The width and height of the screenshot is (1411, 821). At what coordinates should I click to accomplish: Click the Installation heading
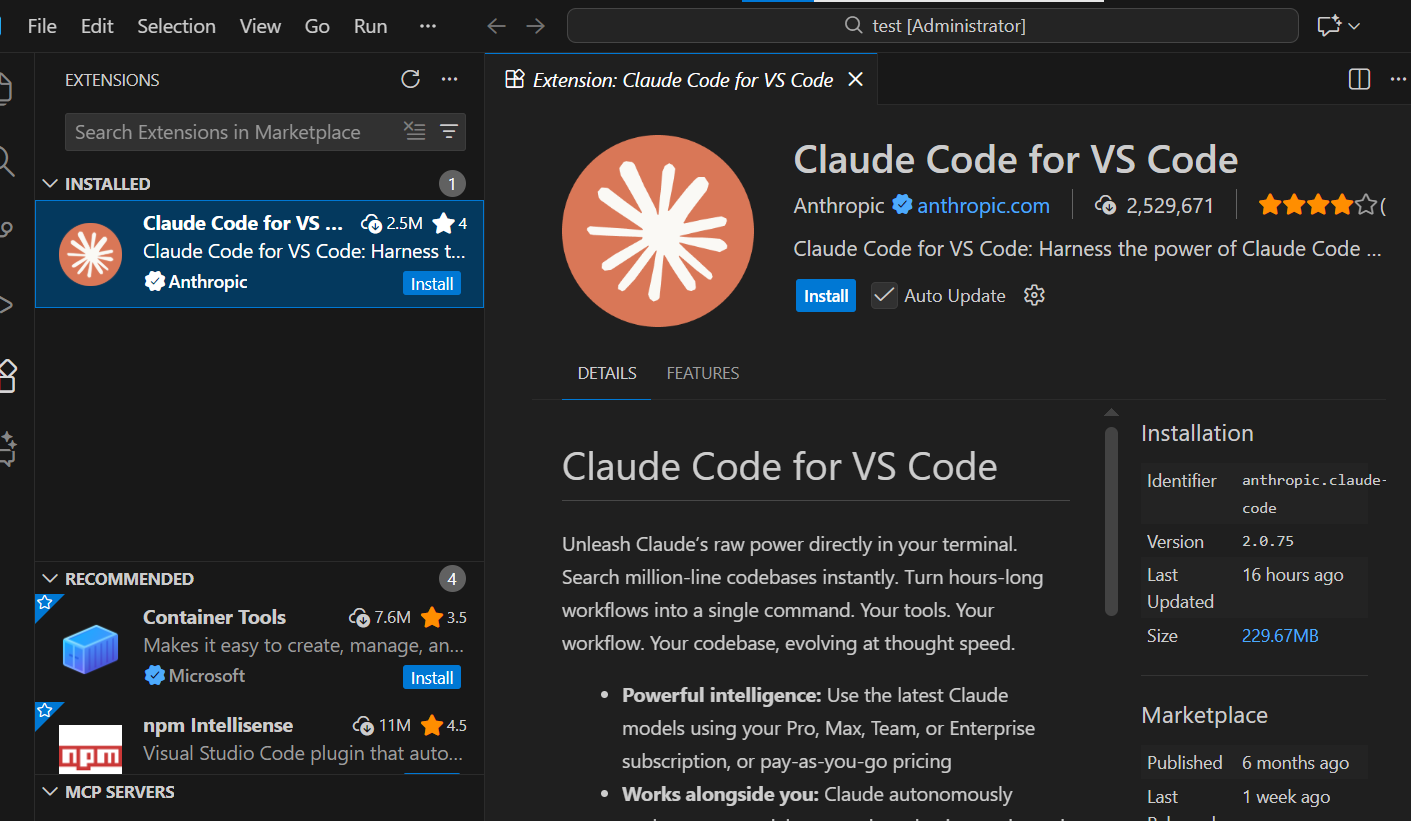click(x=1197, y=433)
